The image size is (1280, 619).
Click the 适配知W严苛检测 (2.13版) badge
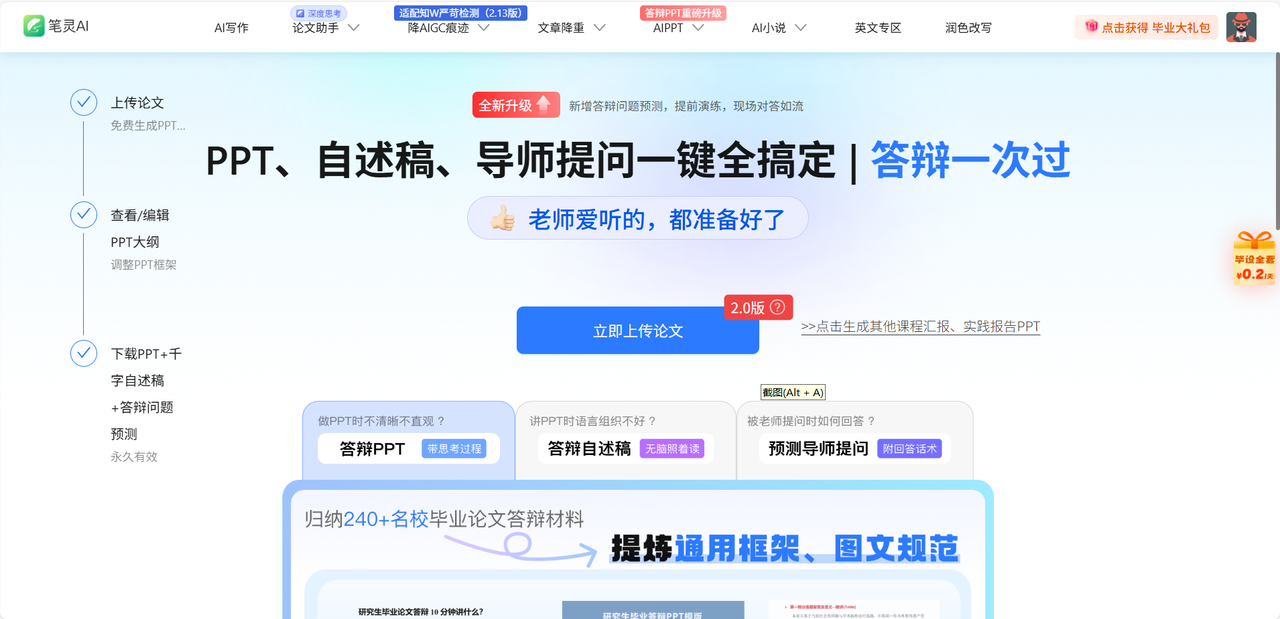tap(461, 13)
